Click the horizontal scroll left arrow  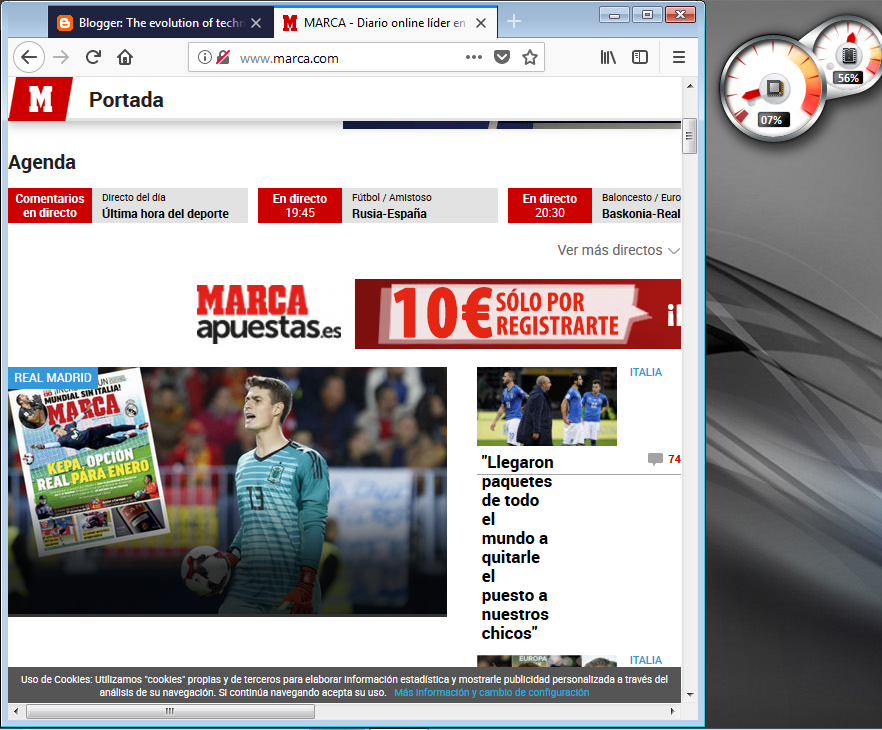[x=16, y=711]
